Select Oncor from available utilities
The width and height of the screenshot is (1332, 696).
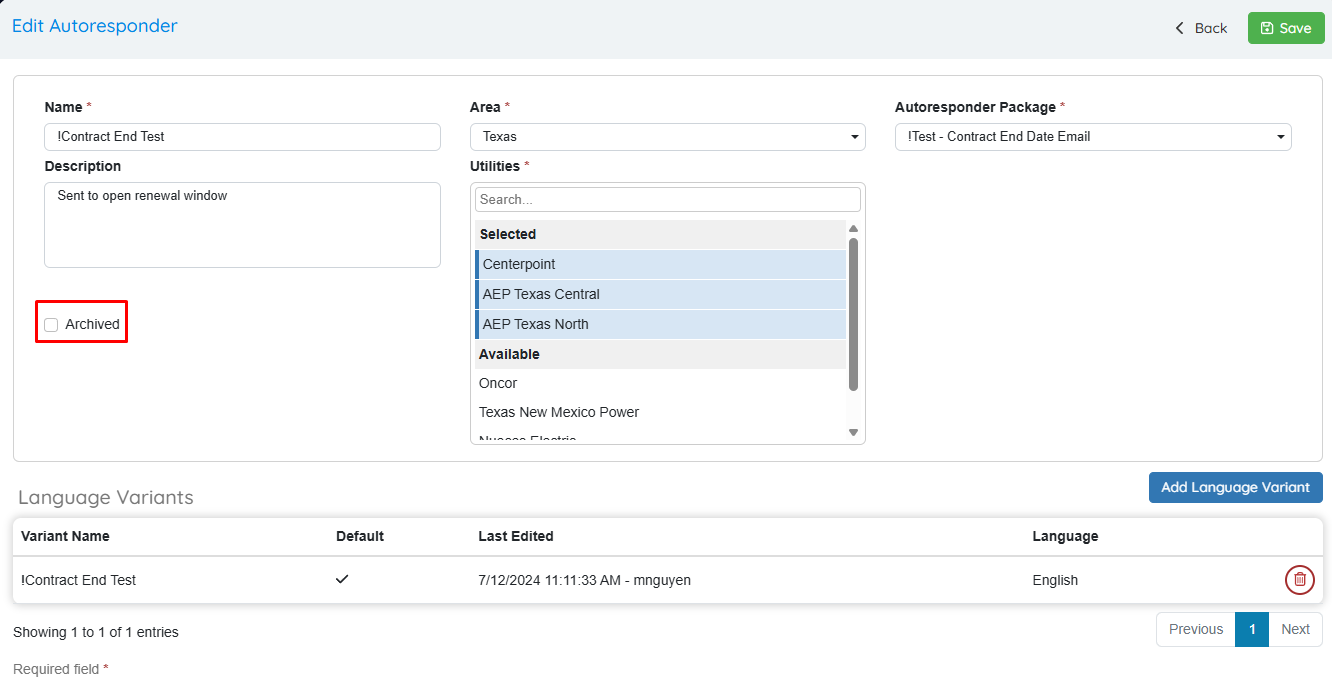click(x=660, y=383)
